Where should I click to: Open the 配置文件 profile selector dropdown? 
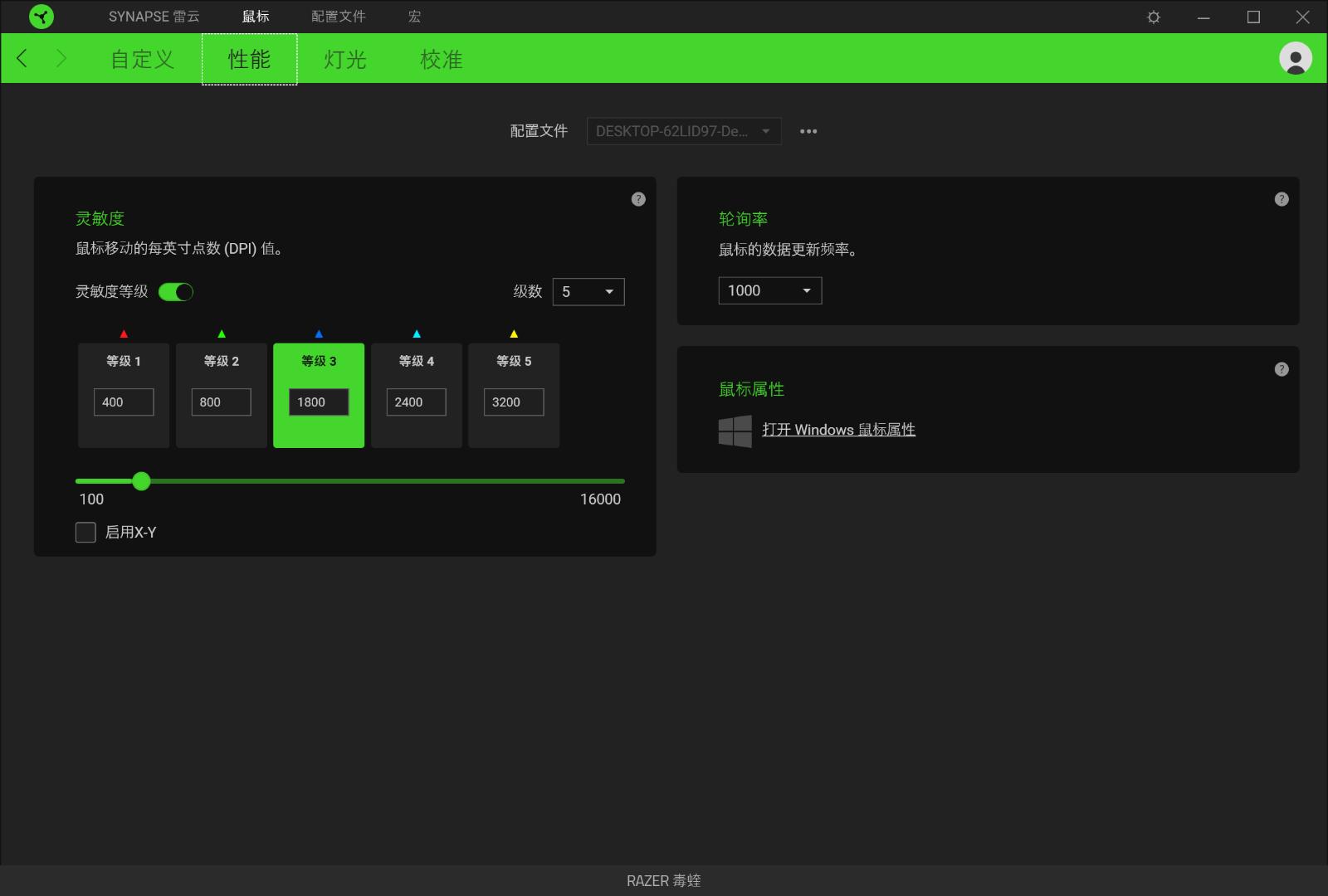683,131
